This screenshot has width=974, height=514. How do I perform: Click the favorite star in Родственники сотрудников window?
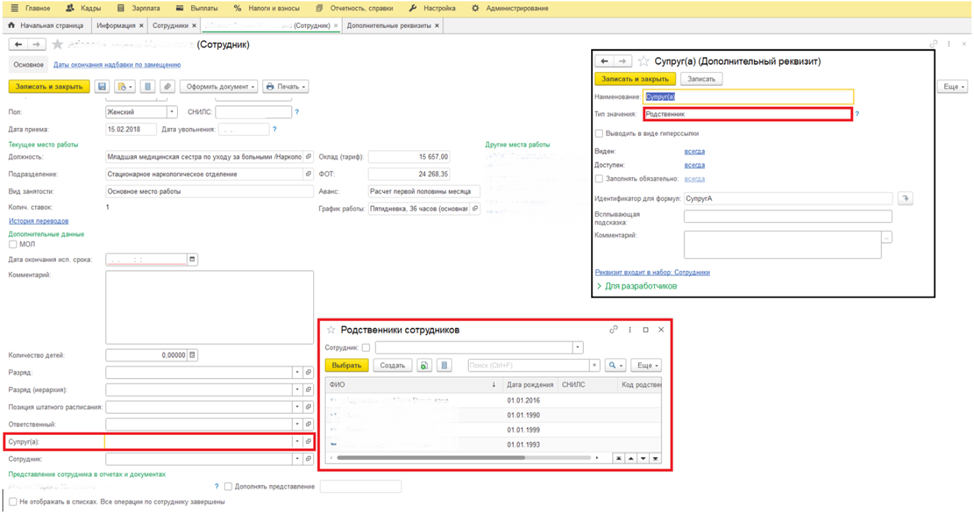(331, 330)
